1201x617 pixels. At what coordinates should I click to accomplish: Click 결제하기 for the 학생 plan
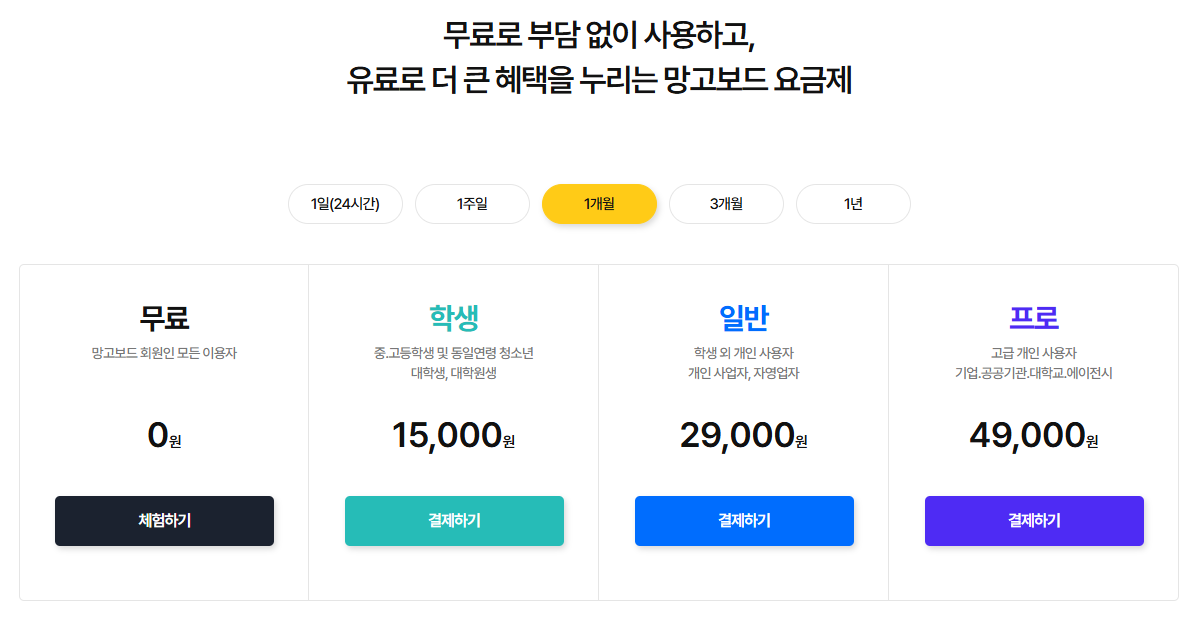(x=454, y=520)
